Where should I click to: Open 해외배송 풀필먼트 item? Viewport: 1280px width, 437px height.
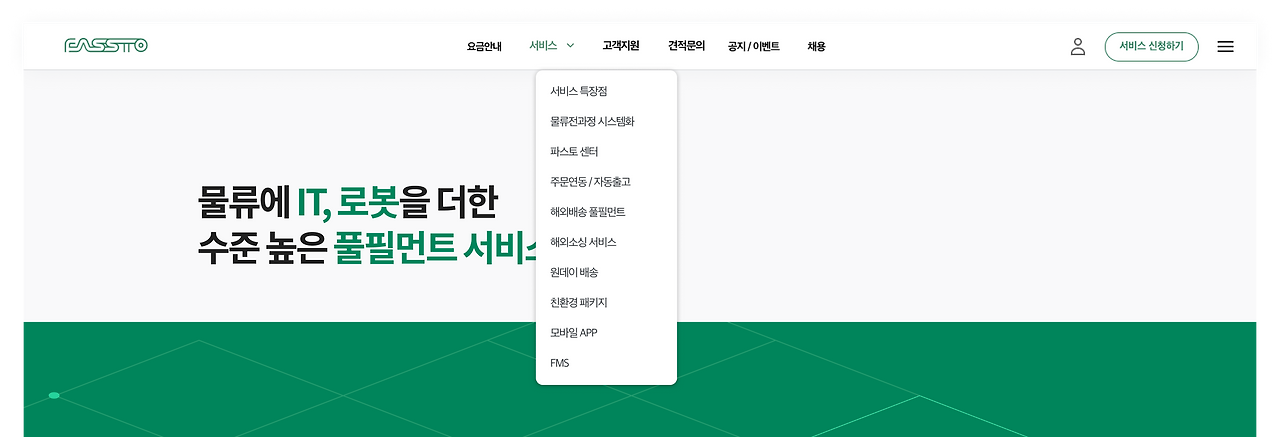(587, 212)
